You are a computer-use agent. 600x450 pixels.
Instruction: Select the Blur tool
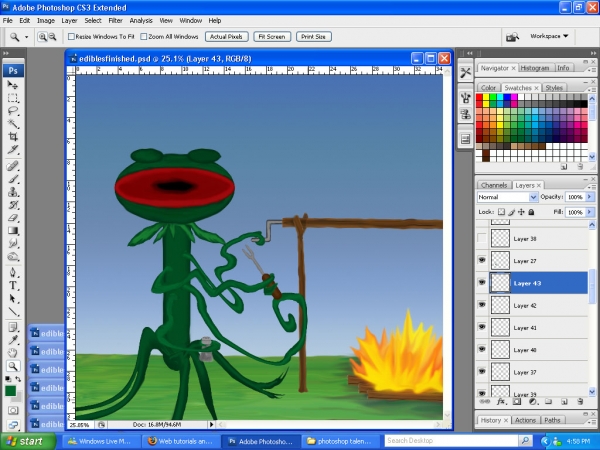pyautogui.click(x=13, y=243)
